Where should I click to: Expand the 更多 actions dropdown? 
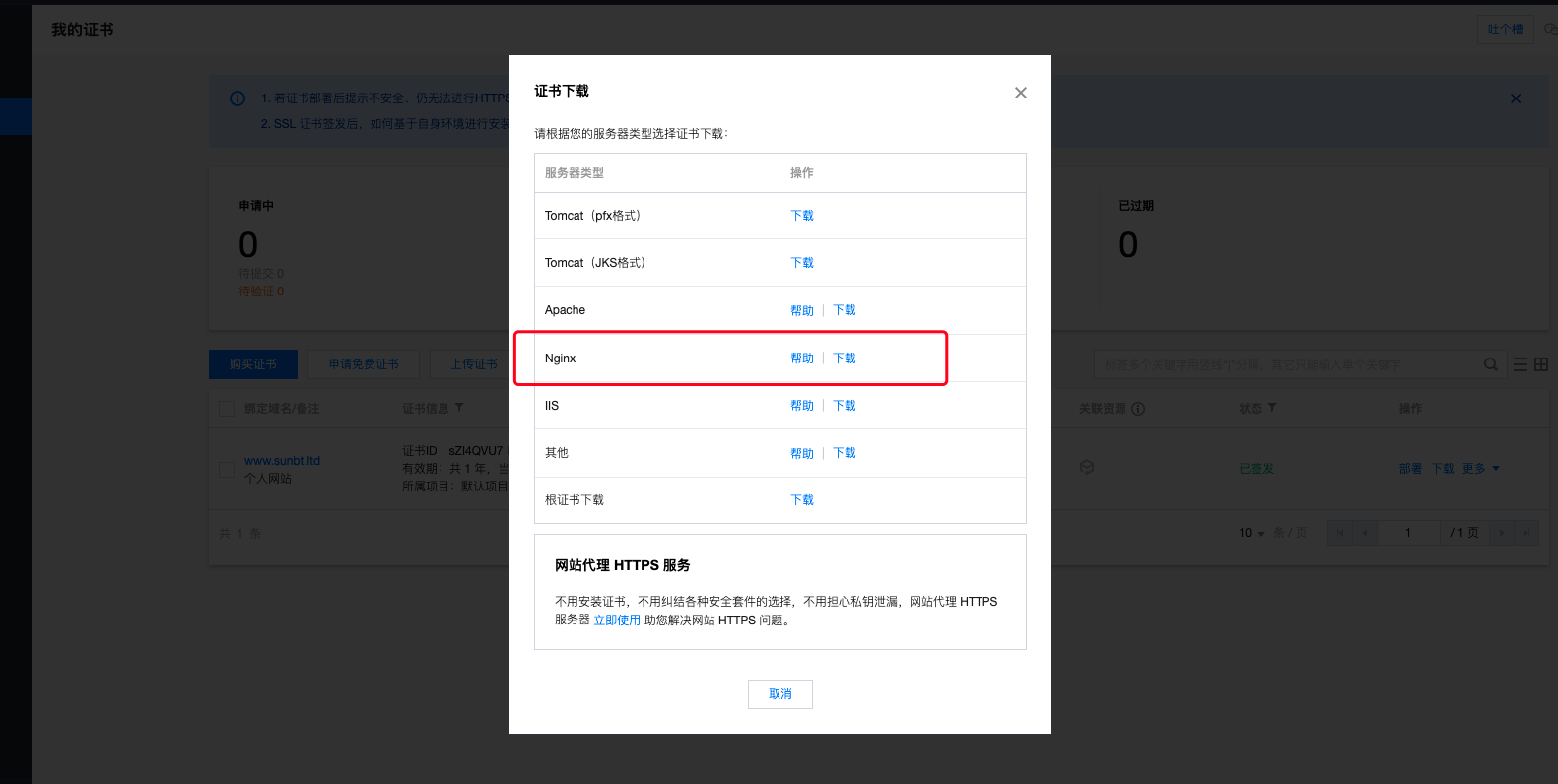(1480, 469)
